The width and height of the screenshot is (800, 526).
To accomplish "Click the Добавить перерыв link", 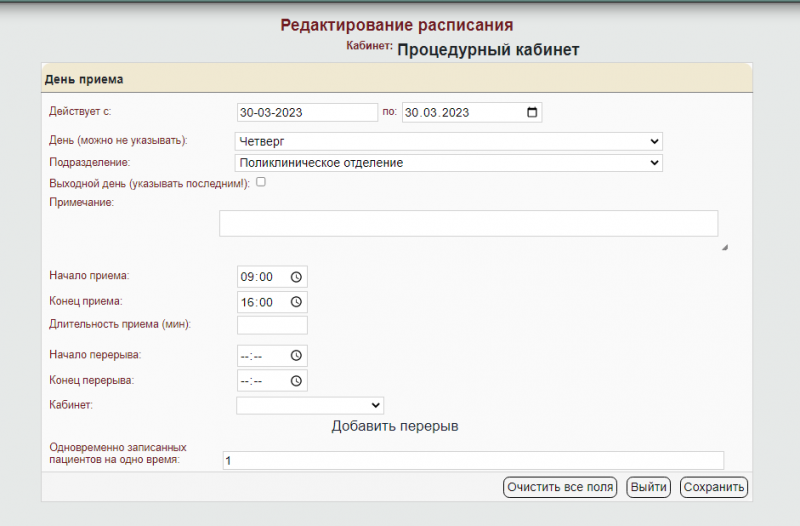I will click(x=394, y=426).
